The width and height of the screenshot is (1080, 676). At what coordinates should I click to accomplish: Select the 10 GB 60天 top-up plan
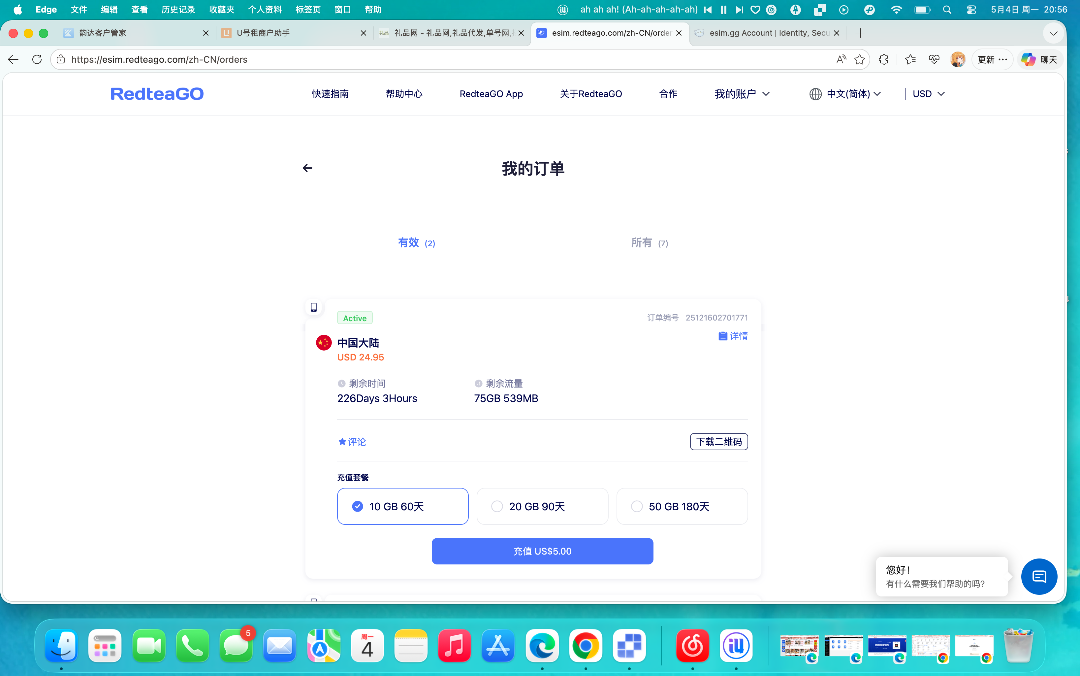[x=403, y=506]
